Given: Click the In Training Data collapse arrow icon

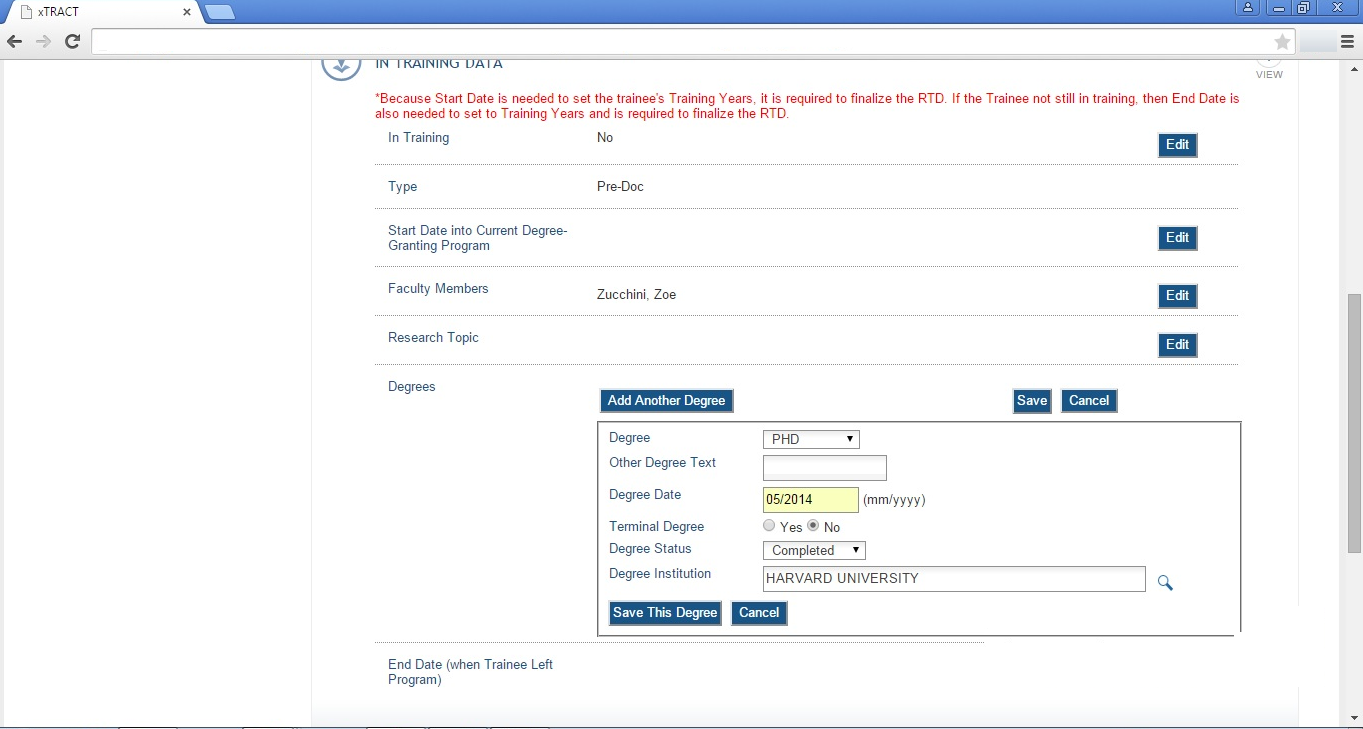Looking at the screenshot, I should [340, 66].
